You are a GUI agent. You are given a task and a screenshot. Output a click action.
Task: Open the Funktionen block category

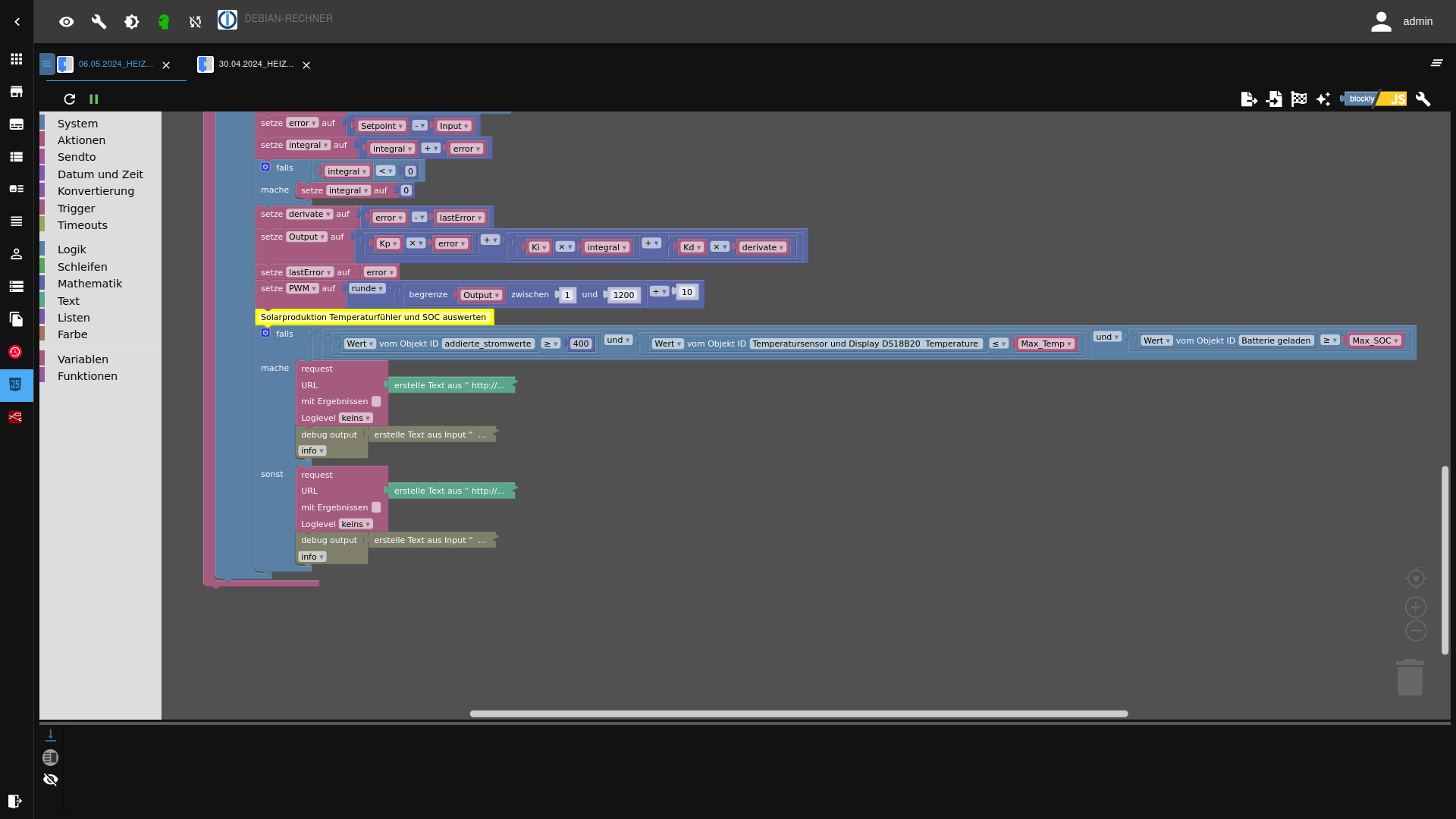coord(87,376)
